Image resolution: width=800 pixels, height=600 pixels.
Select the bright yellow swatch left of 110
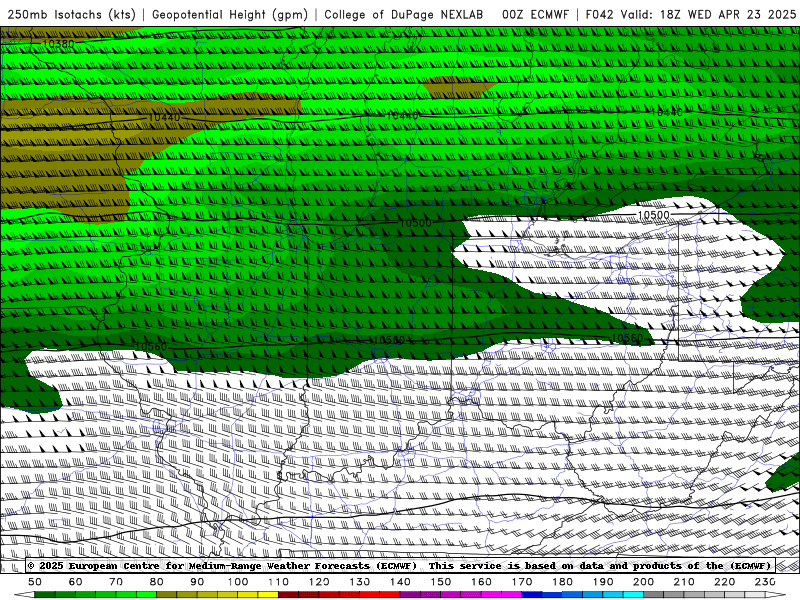pyautogui.click(x=268, y=595)
